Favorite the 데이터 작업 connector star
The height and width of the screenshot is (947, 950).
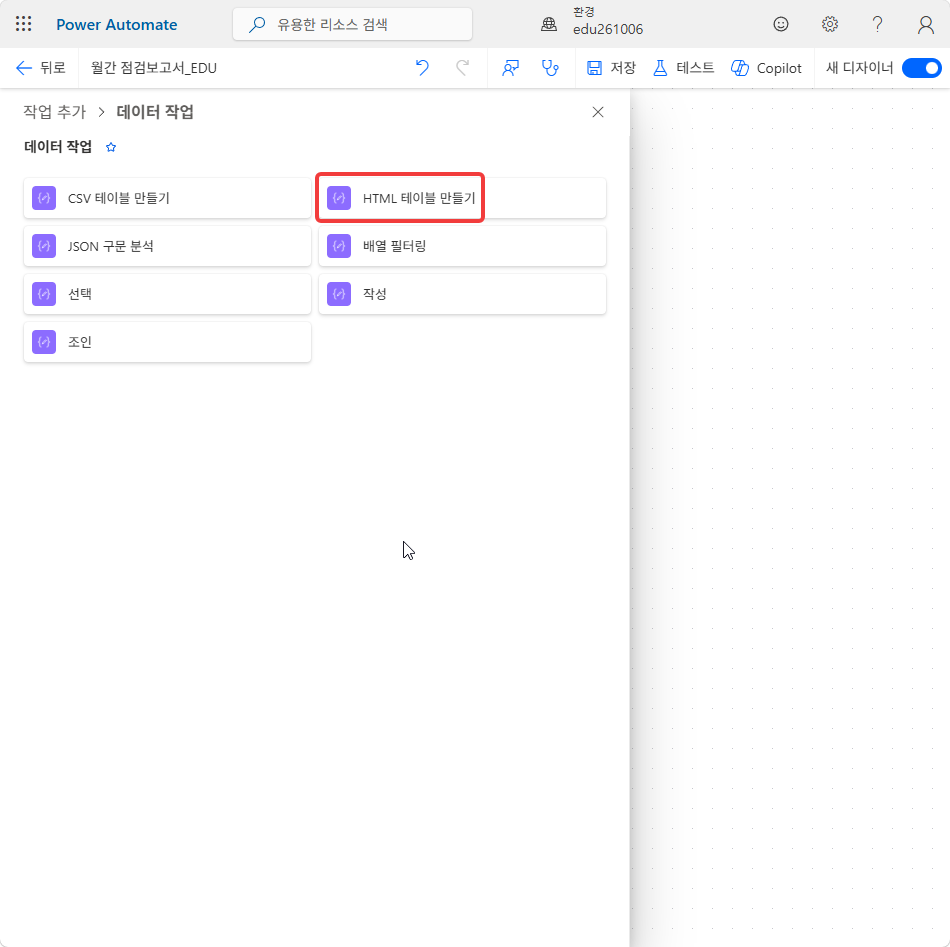[x=111, y=147]
